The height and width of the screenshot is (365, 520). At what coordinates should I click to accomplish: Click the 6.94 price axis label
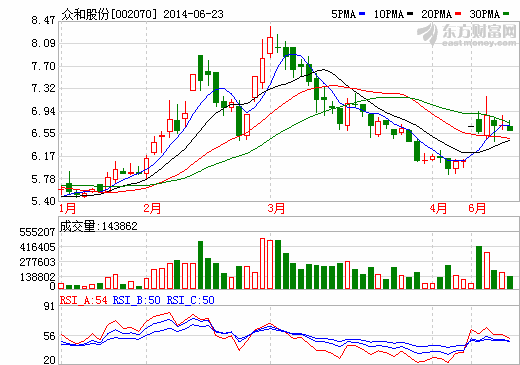[43, 111]
